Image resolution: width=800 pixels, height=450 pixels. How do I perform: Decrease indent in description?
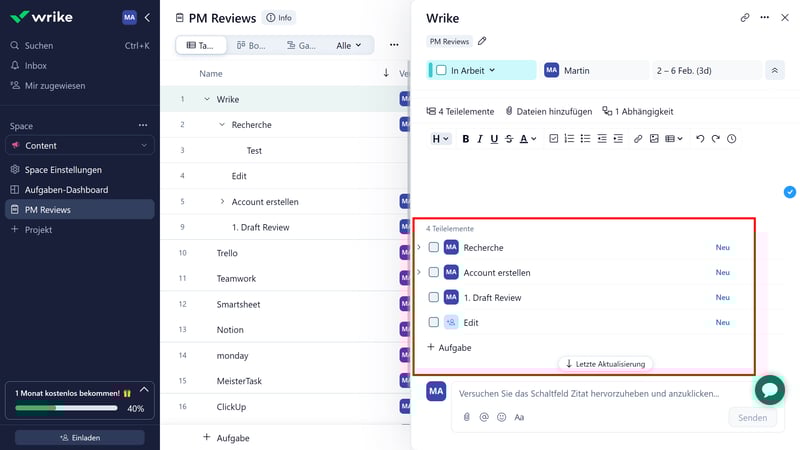[x=602, y=139]
